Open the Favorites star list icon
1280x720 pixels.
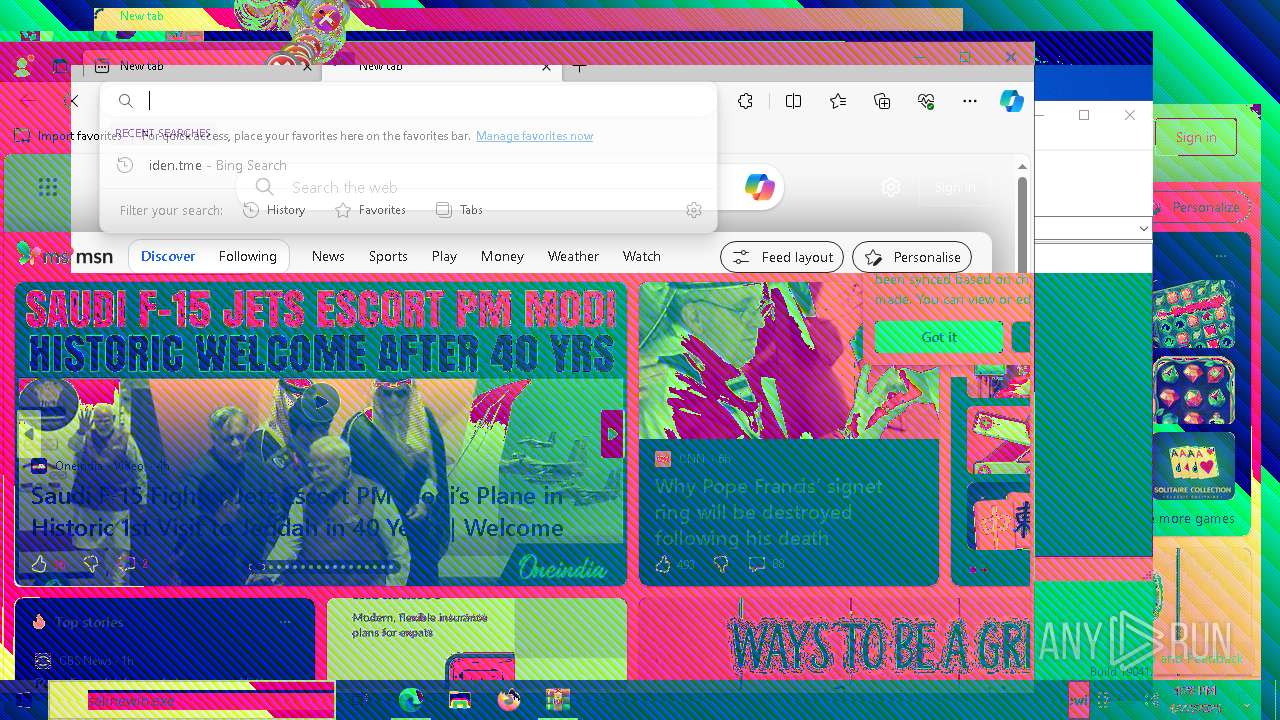coord(838,101)
